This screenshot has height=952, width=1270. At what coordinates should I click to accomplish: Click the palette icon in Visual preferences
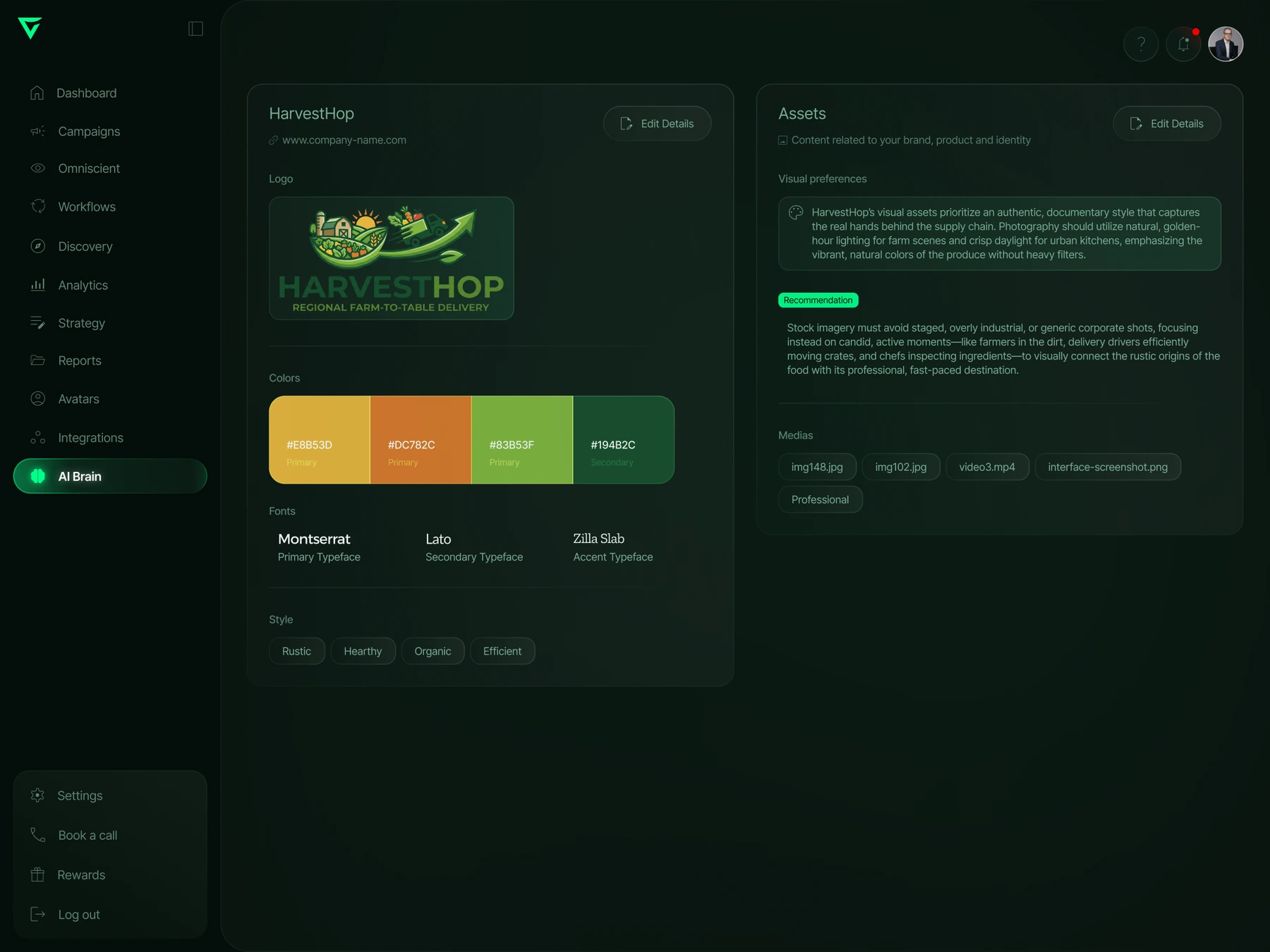click(x=796, y=212)
